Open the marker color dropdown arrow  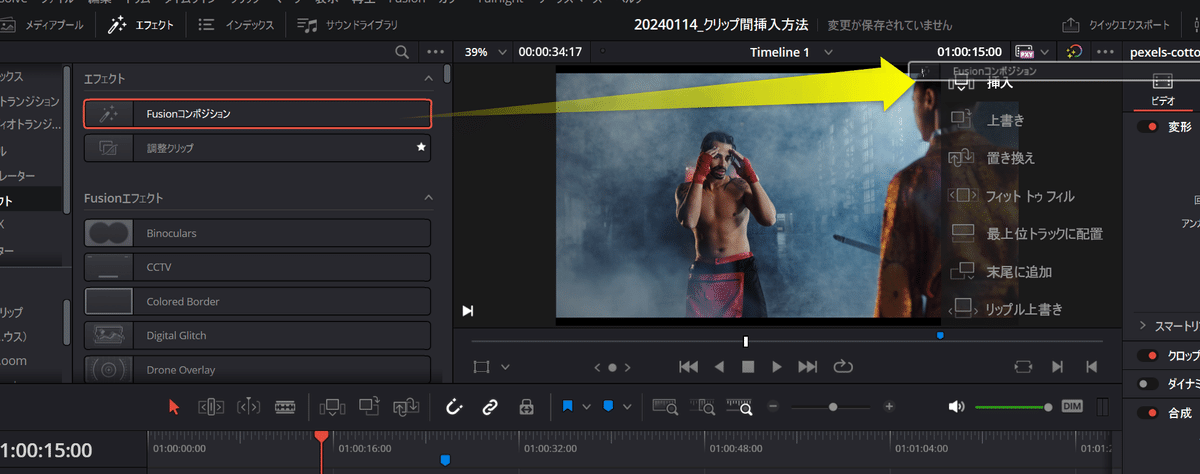pos(627,407)
